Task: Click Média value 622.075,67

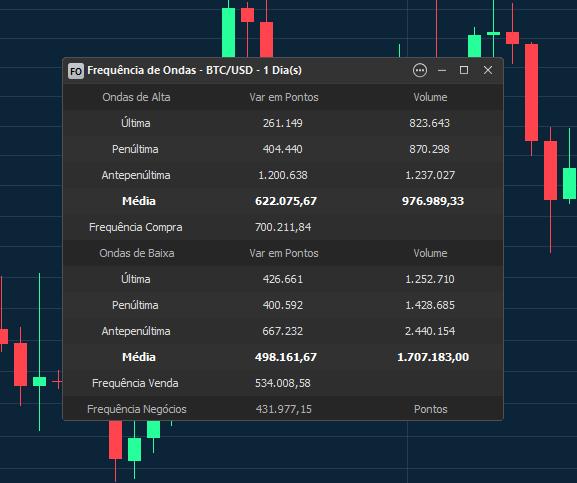Action: click(x=286, y=201)
